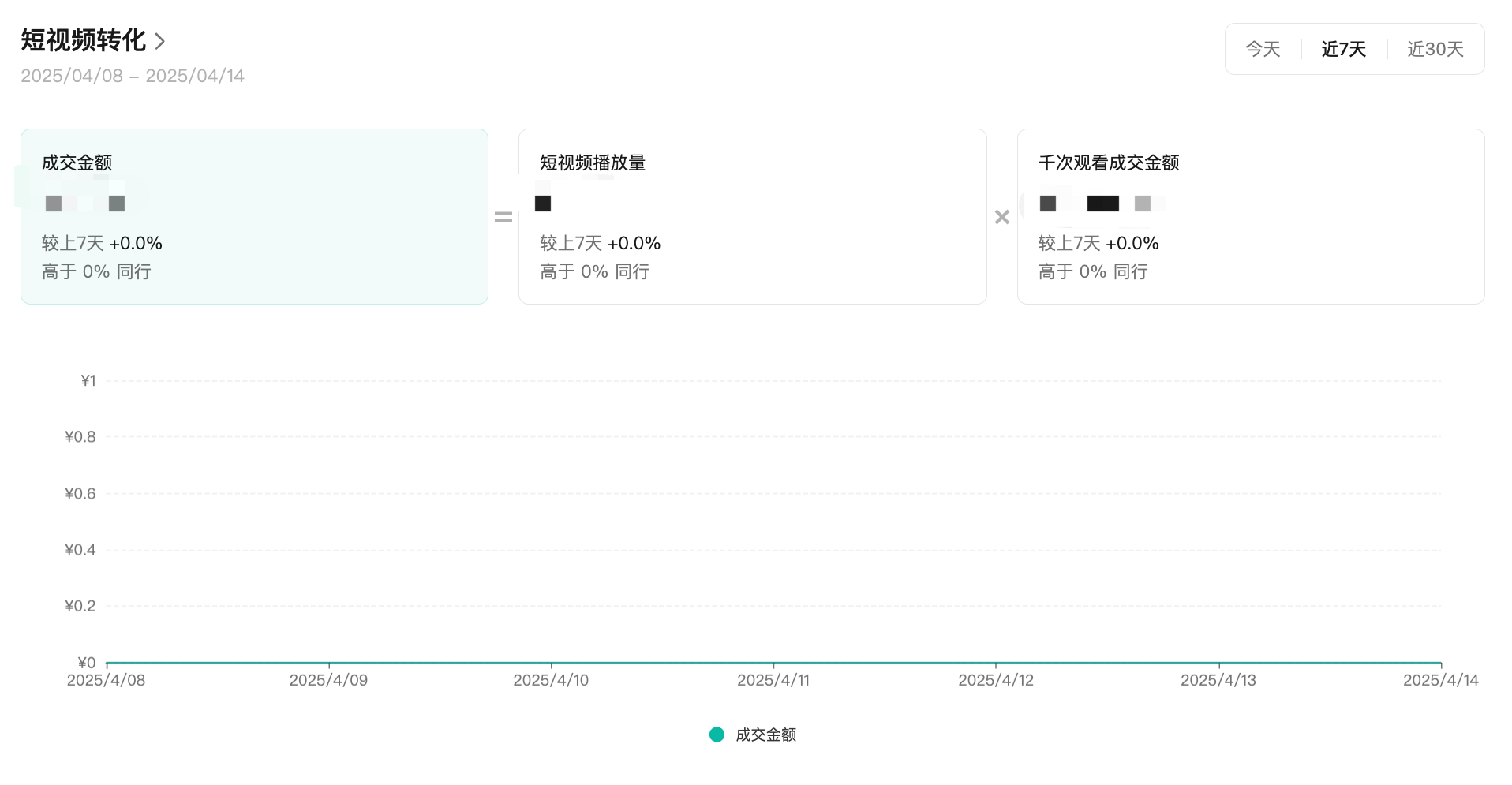Click 较上7天 +0.0% in 短视频播放量 card
1512x785 pixels.
pos(600,243)
